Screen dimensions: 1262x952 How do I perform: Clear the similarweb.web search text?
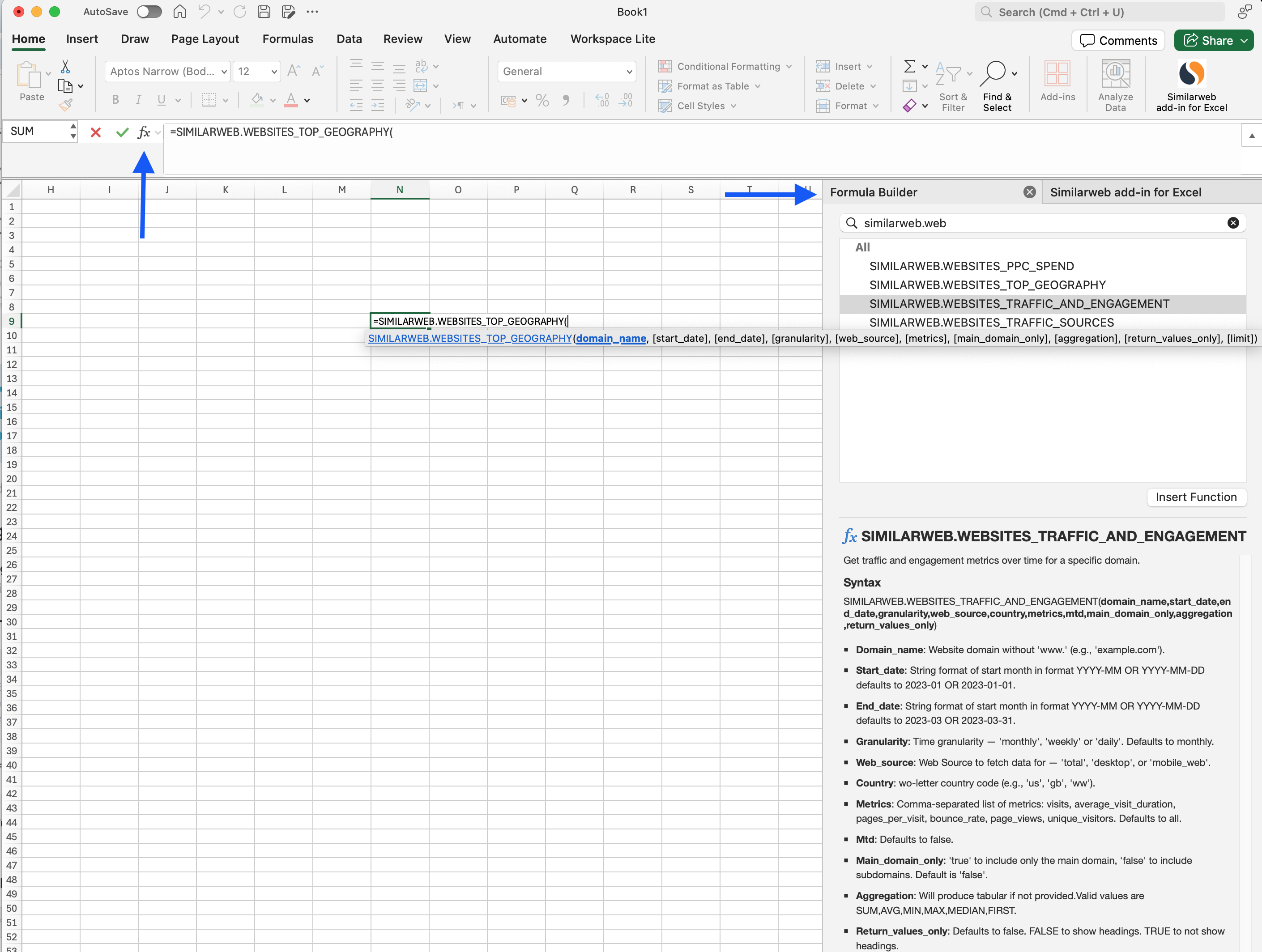(x=1233, y=223)
